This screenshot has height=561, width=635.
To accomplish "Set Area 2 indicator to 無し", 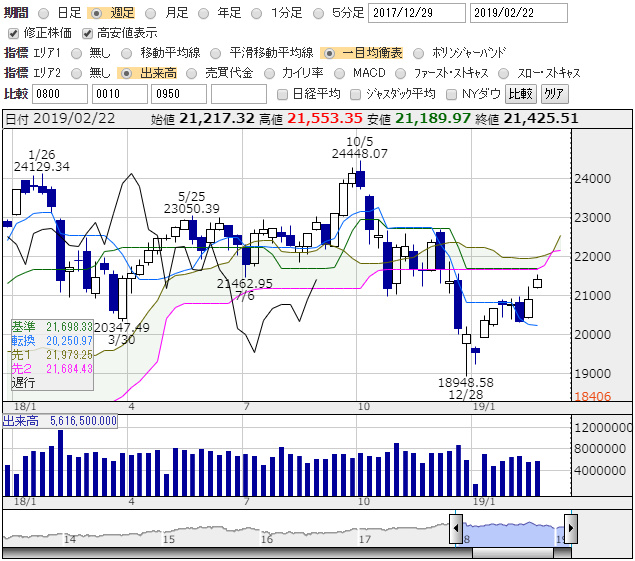I will point(76,73).
